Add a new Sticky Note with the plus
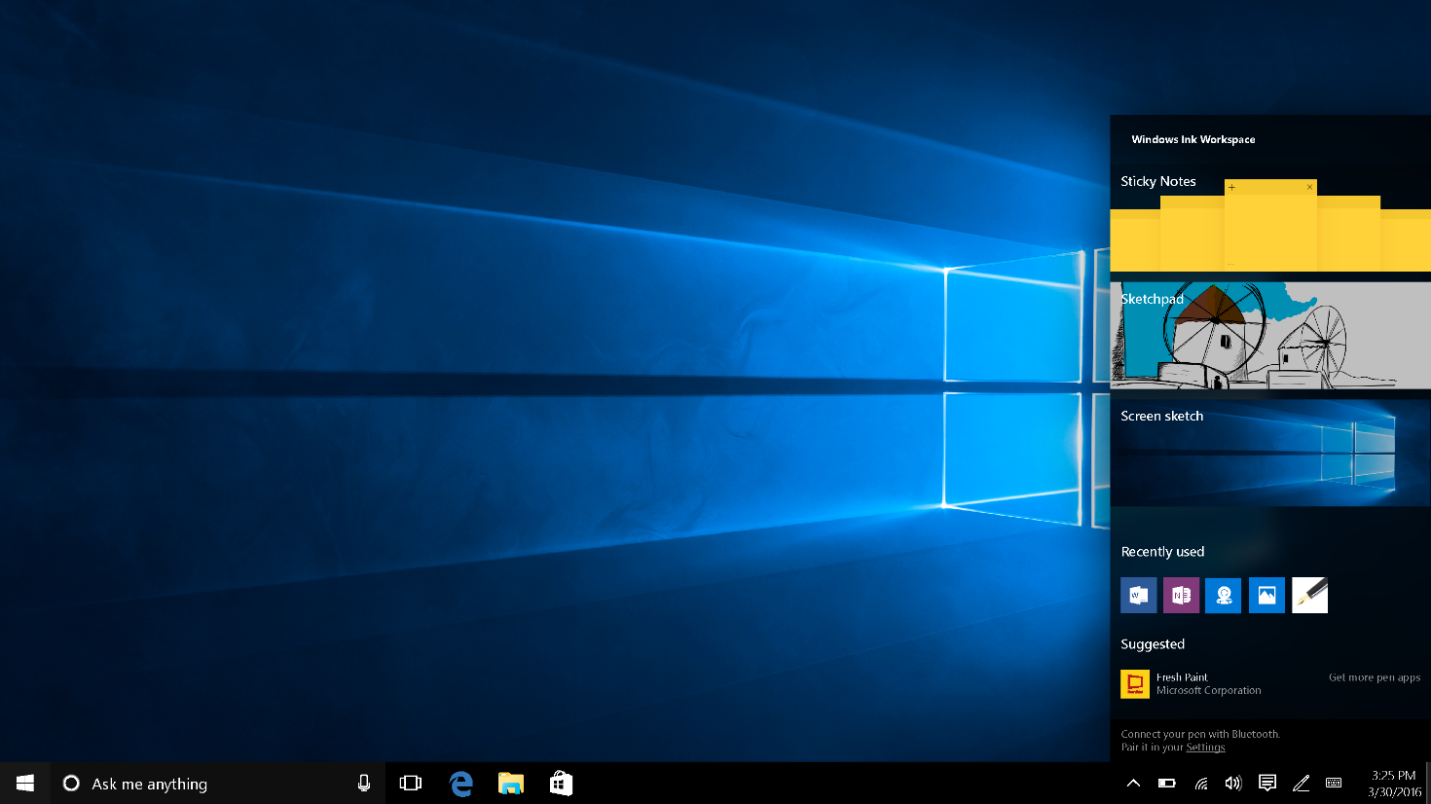 [x=1231, y=187]
